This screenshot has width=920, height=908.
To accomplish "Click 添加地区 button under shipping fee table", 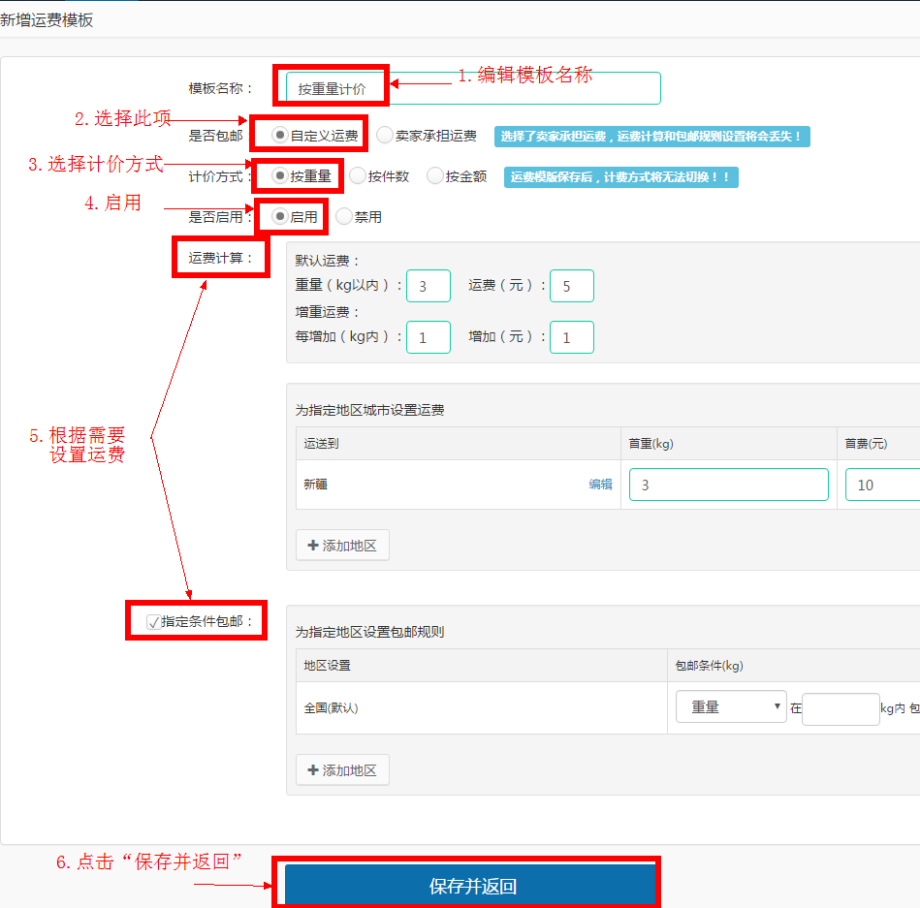I will [342, 545].
